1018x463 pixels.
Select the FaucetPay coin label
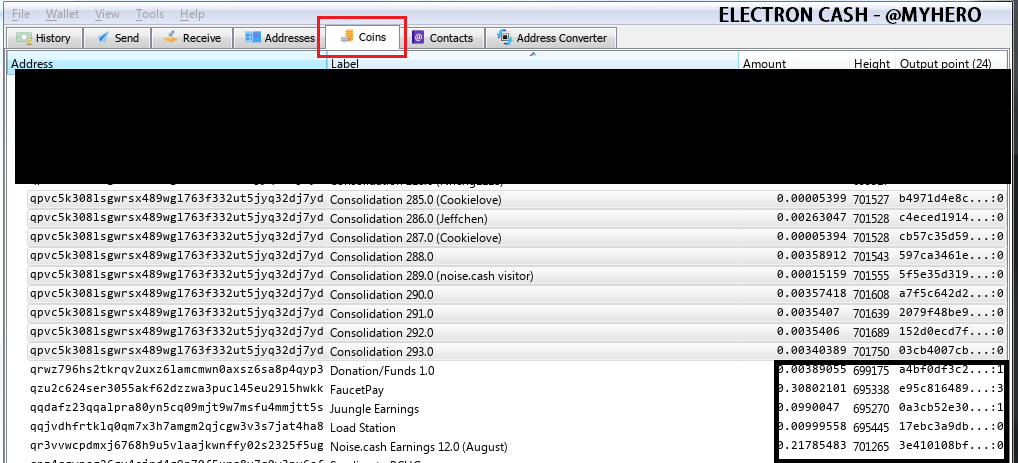[356, 390]
